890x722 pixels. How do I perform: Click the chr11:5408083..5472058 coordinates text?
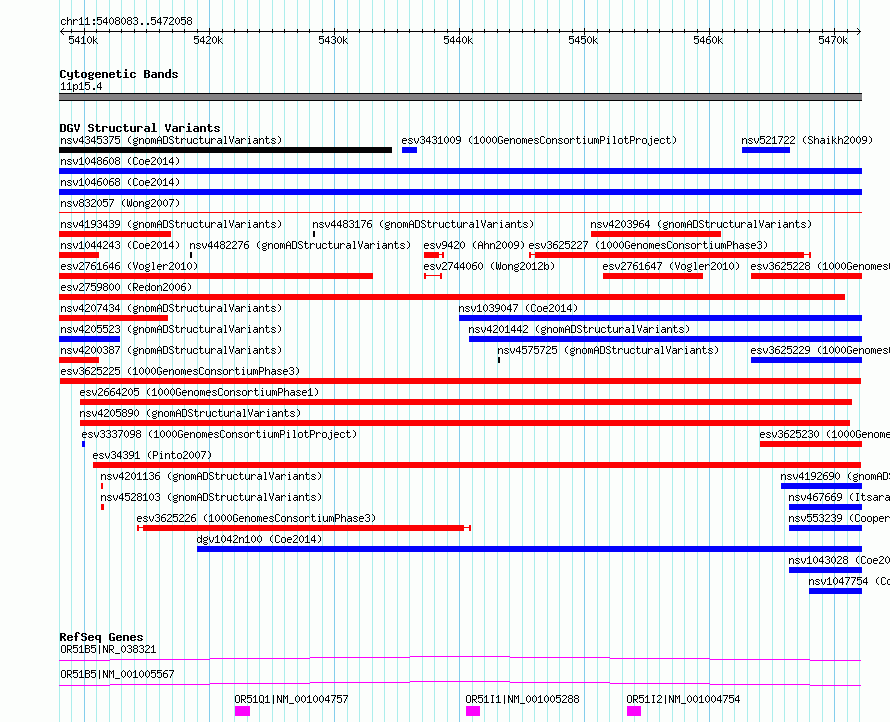pyautogui.click(x=126, y=22)
